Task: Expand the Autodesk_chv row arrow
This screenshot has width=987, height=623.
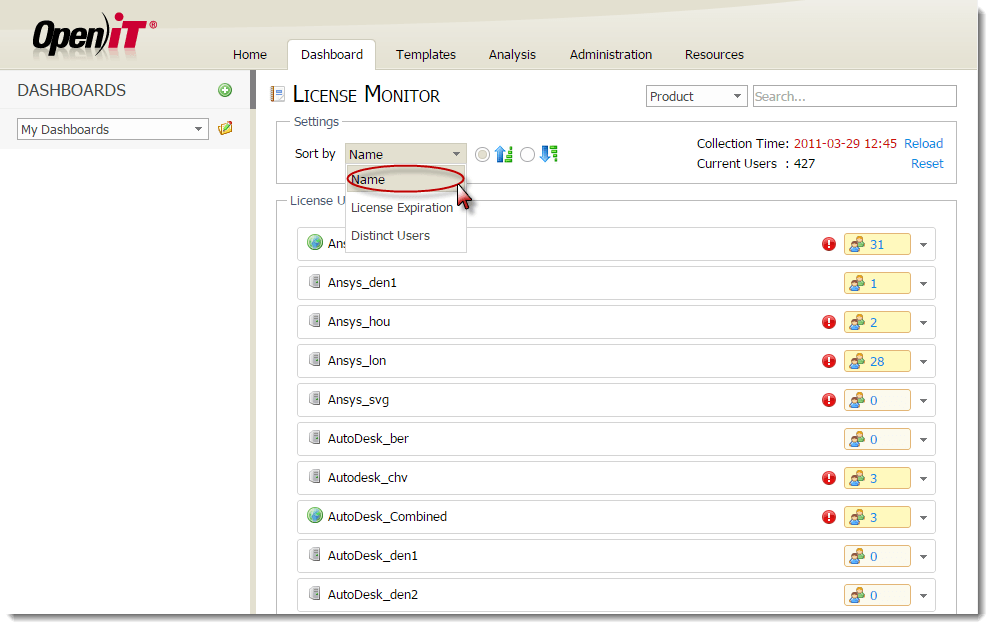Action: pyautogui.click(x=923, y=479)
